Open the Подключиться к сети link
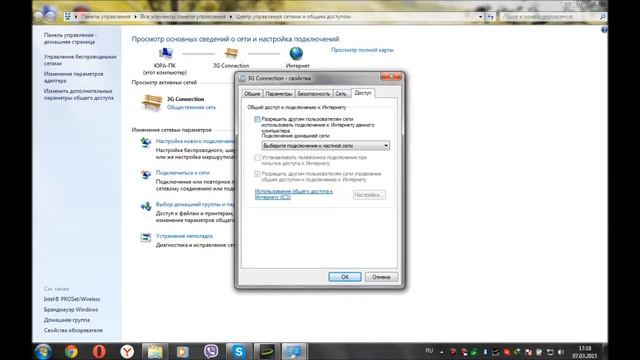This screenshot has height=360, width=640. tap(182, 173)
